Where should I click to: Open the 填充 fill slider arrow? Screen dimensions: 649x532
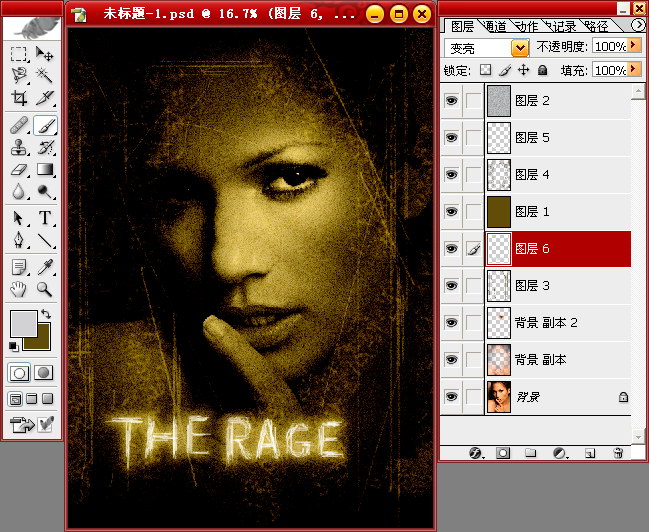[x=634, y=69]
